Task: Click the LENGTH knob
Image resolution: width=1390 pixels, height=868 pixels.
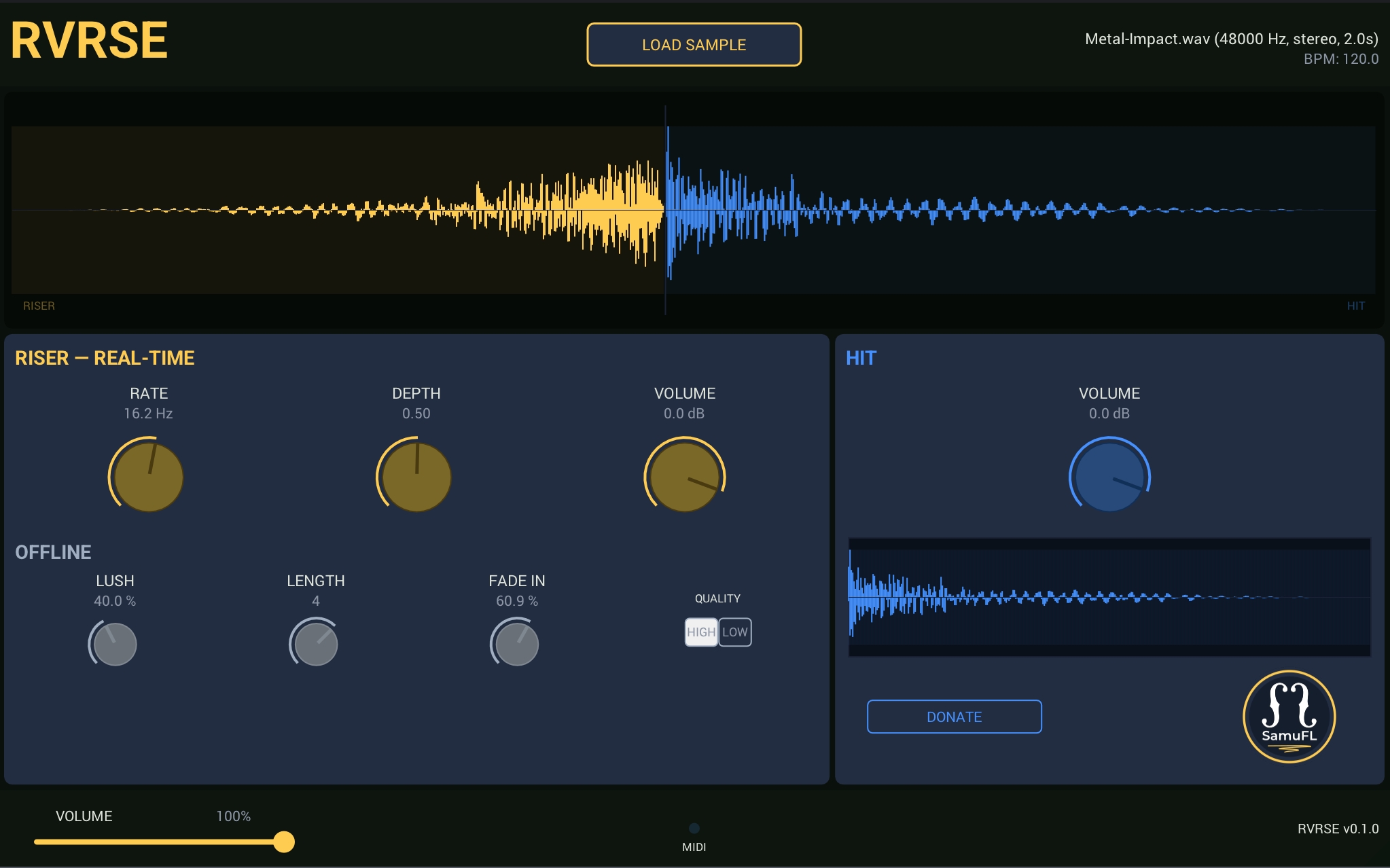Action: [x=314, y=643]
